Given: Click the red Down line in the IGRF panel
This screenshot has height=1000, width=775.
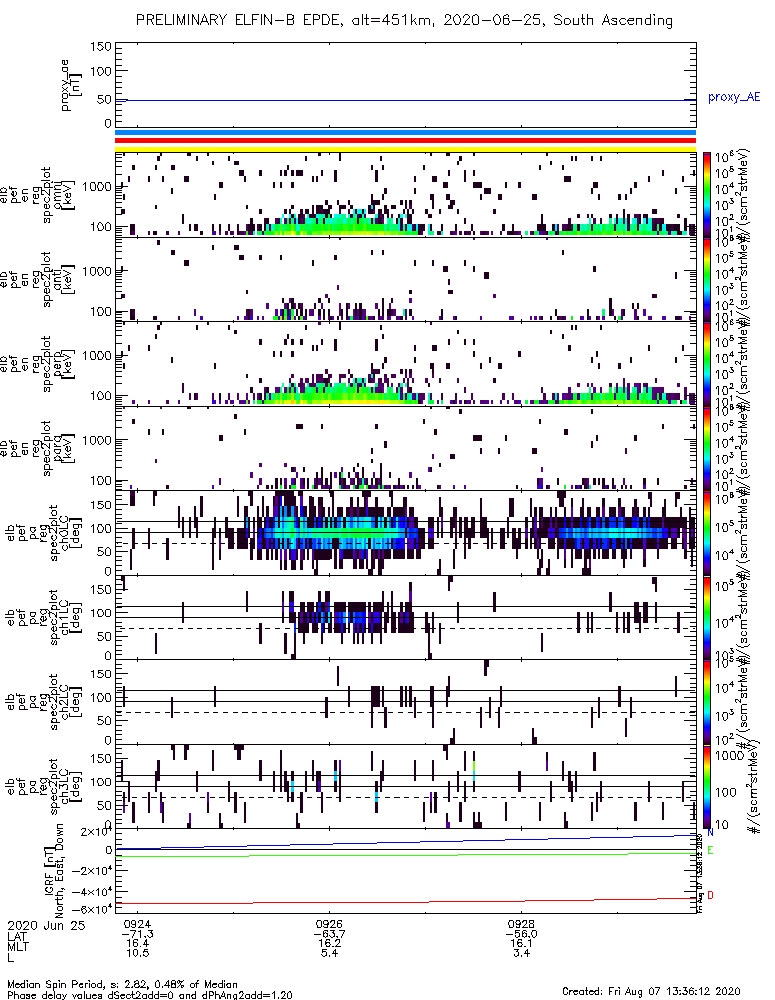Looking at the screenshot, I should pos(405,901).
